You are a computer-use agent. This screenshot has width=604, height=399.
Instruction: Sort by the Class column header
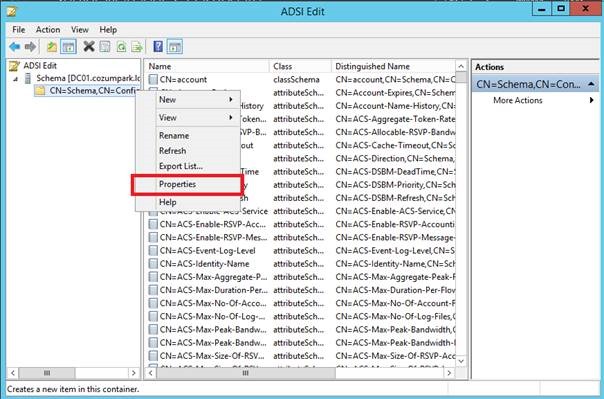tap(300, 66)
